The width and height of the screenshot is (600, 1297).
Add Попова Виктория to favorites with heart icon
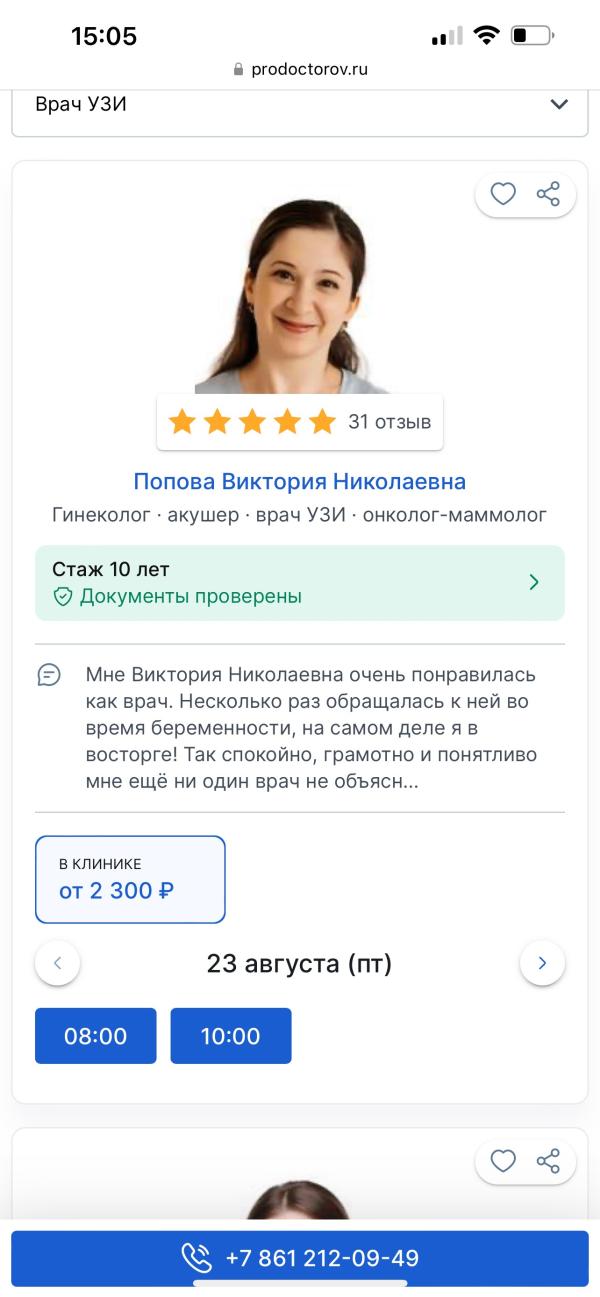(503, 194)
